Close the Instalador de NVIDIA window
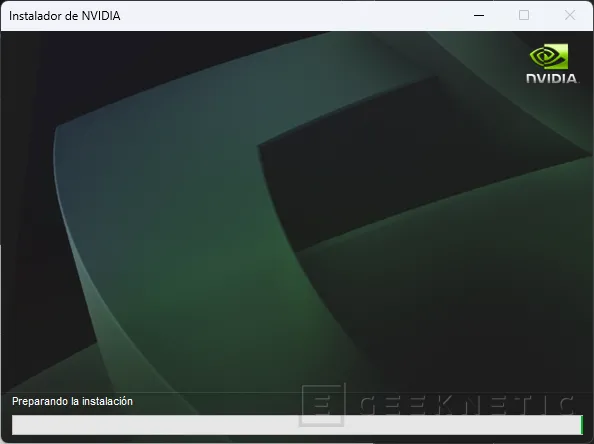The image size is (594, 444). 569,16
